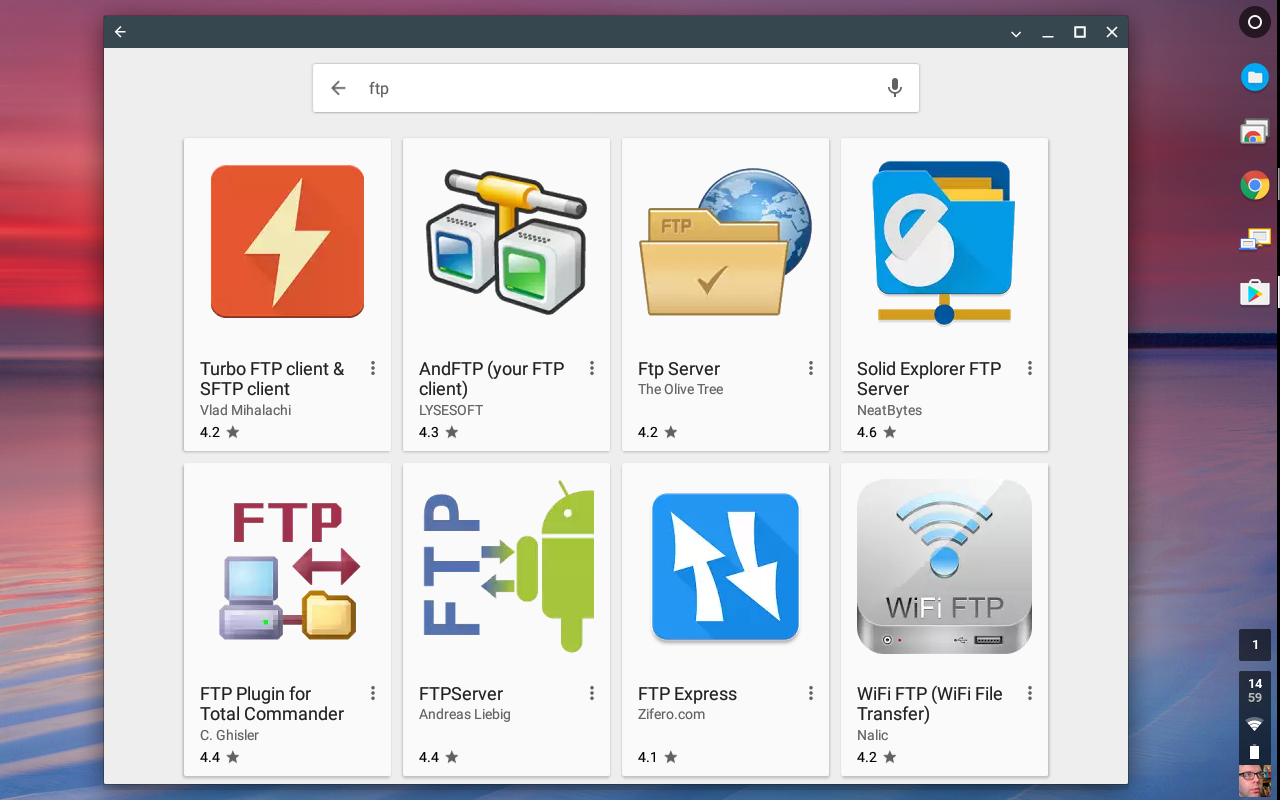Viewport: 1280px width, 800px height.
Task: Open options menu for Turbo FTP client
Action: click(x=373, y=369)
